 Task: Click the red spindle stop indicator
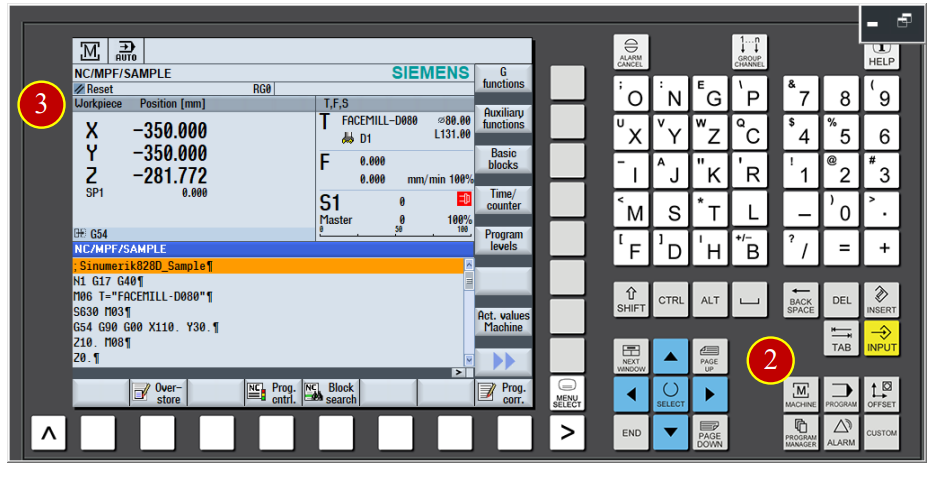click(464, 199)
